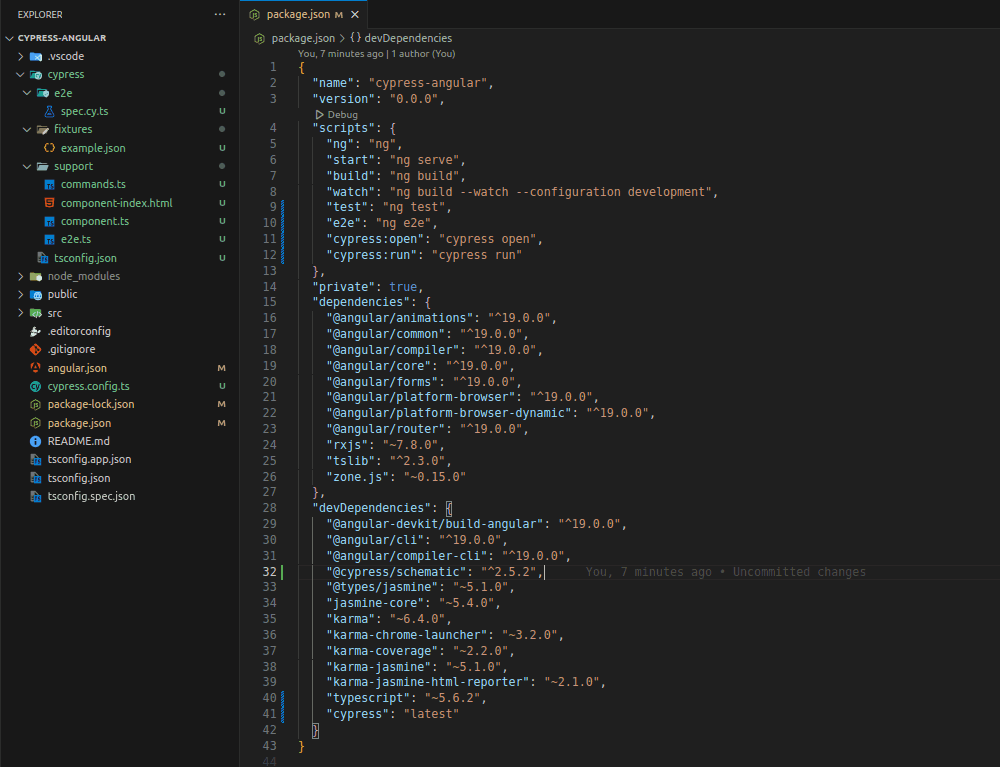
Task: Click the e2e.ts TypeScript file icon
Action: [x=49, y=240]
